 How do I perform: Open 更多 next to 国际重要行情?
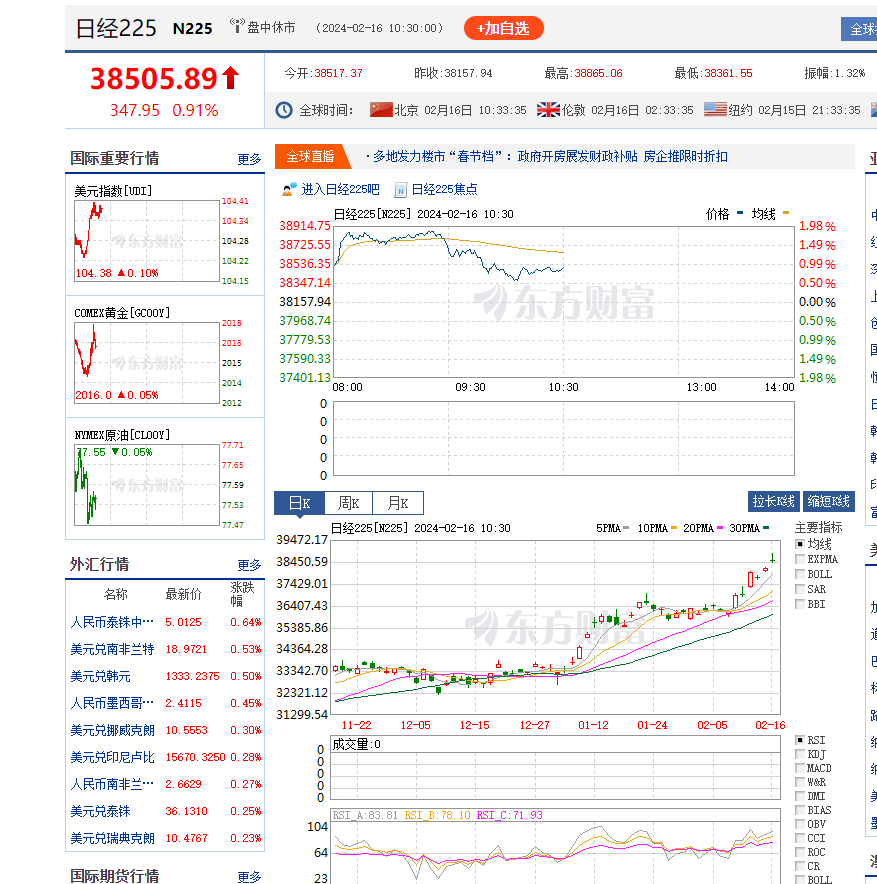(249, 159)
